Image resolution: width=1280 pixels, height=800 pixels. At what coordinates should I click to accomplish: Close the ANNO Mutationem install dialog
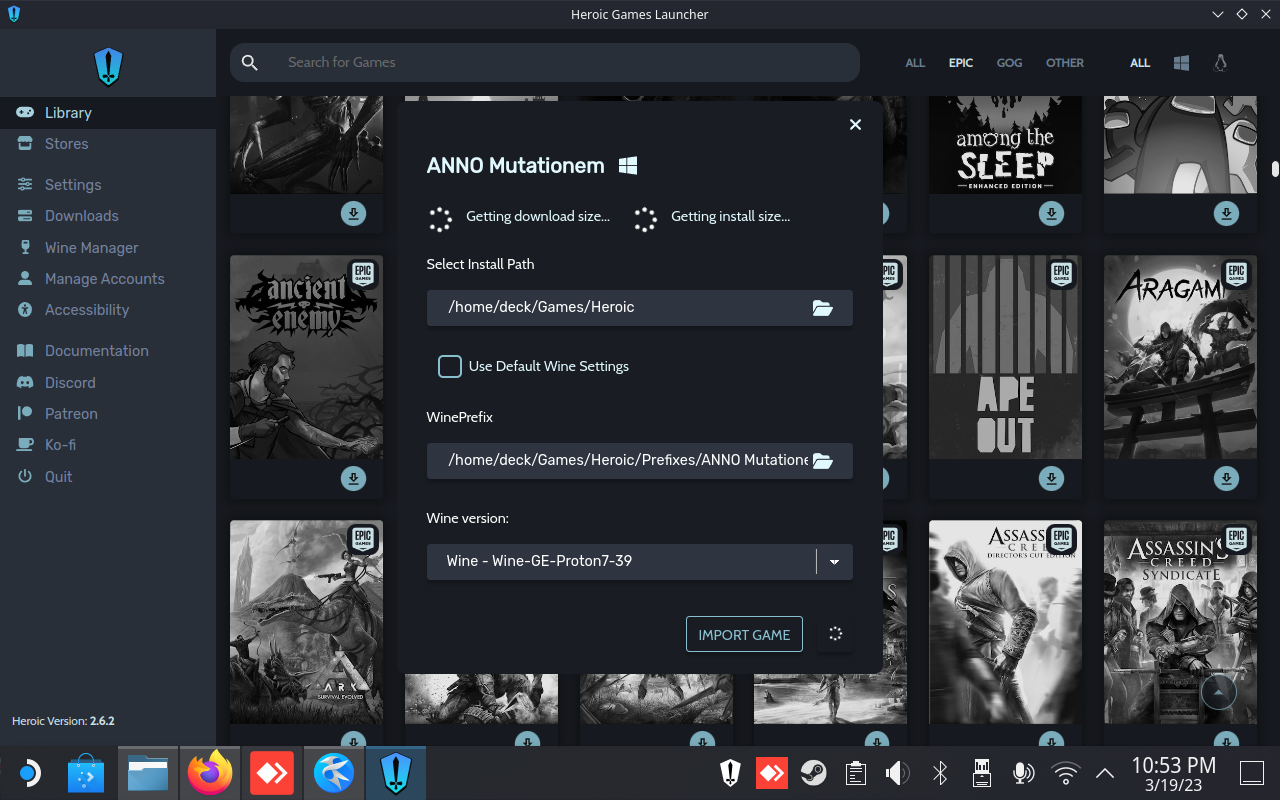tap(855, 125)
